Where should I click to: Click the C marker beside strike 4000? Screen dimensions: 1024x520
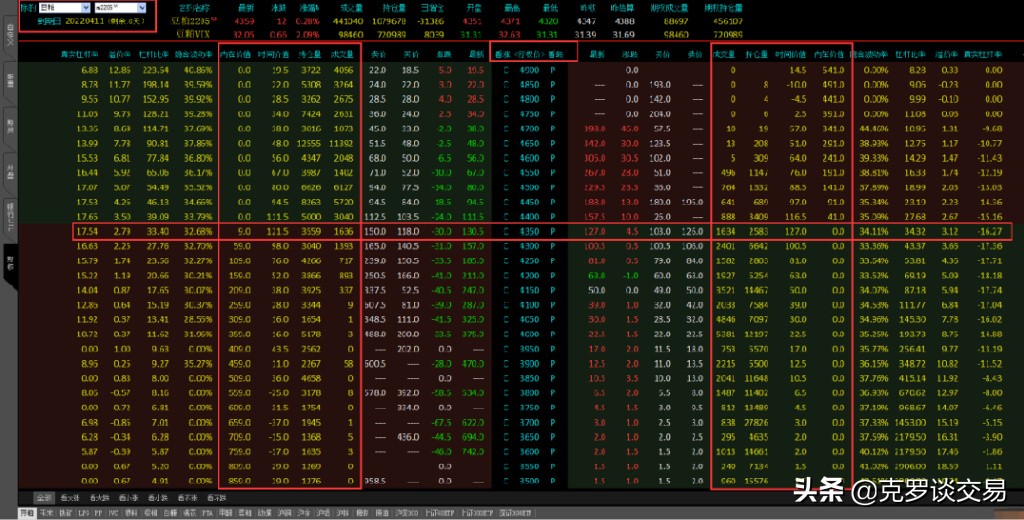point(505,334)
